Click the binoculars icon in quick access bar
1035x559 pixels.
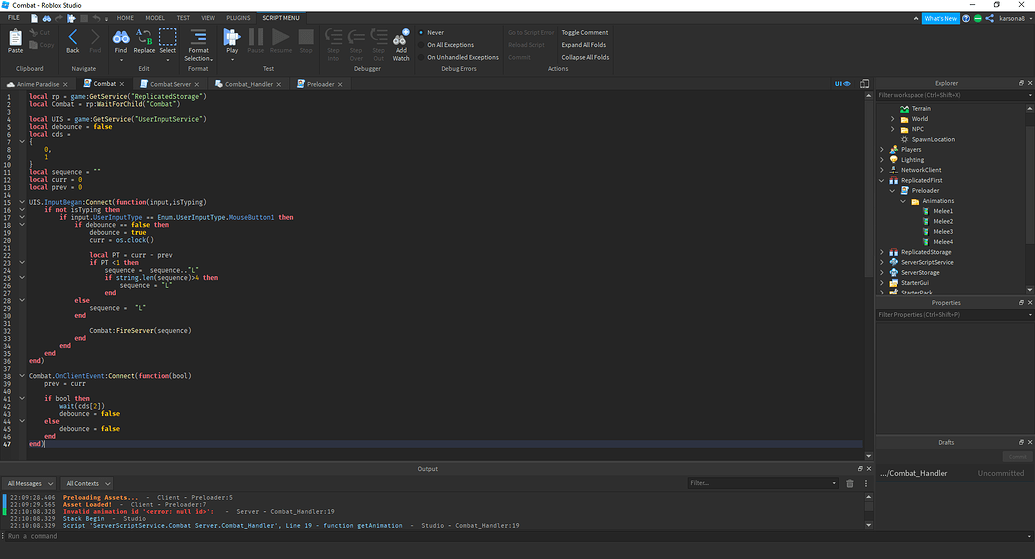[x=47, y=18]
